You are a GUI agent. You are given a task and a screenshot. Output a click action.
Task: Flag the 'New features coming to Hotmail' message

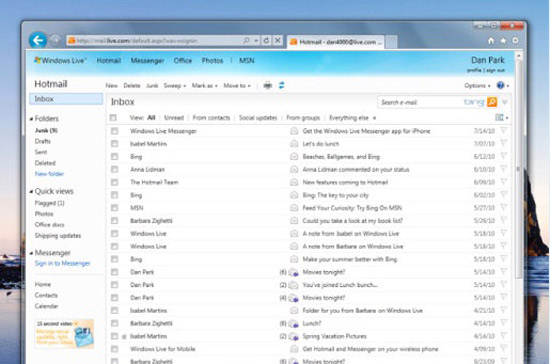pos(504,182)
